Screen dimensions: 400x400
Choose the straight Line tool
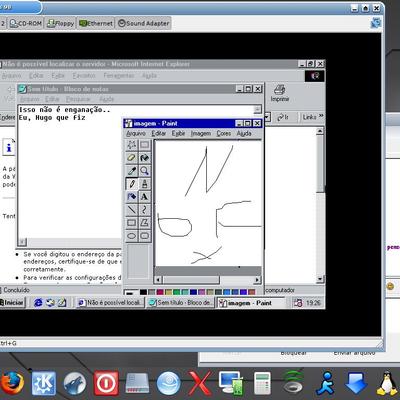(132, 210)
